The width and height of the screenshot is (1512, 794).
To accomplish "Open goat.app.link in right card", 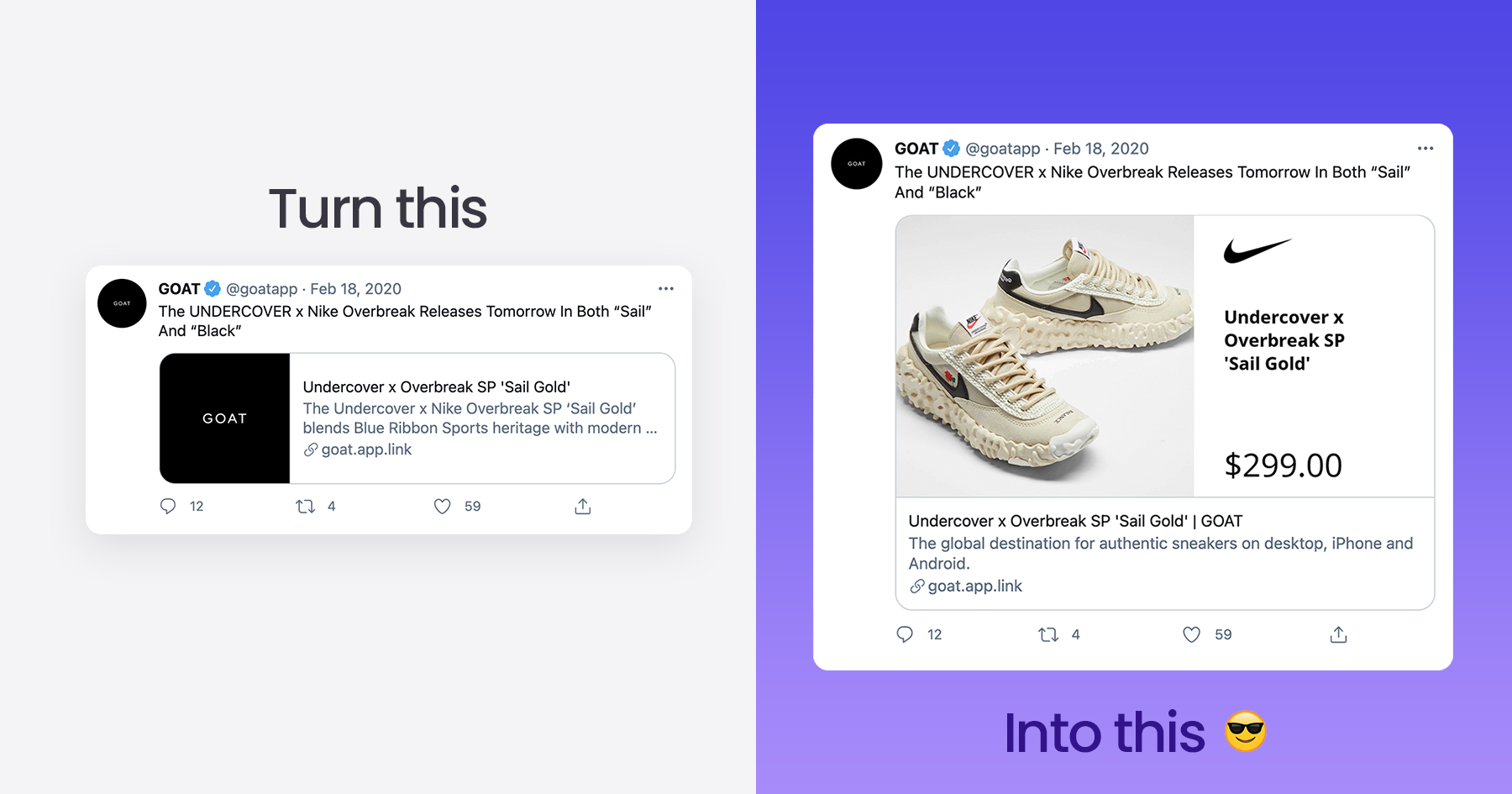I will click(x=974, y=586).
